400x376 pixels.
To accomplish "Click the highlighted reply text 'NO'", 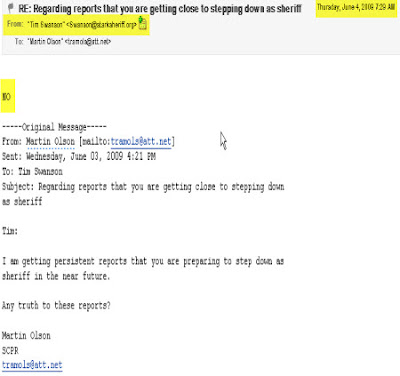I will pyautogui.click(x=7, y=97).
